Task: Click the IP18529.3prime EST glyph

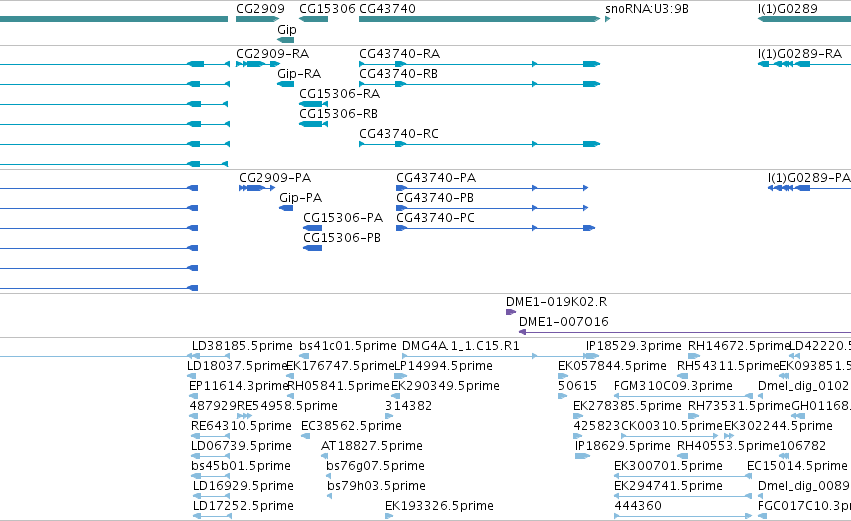Action: click(x=592, y=356)
